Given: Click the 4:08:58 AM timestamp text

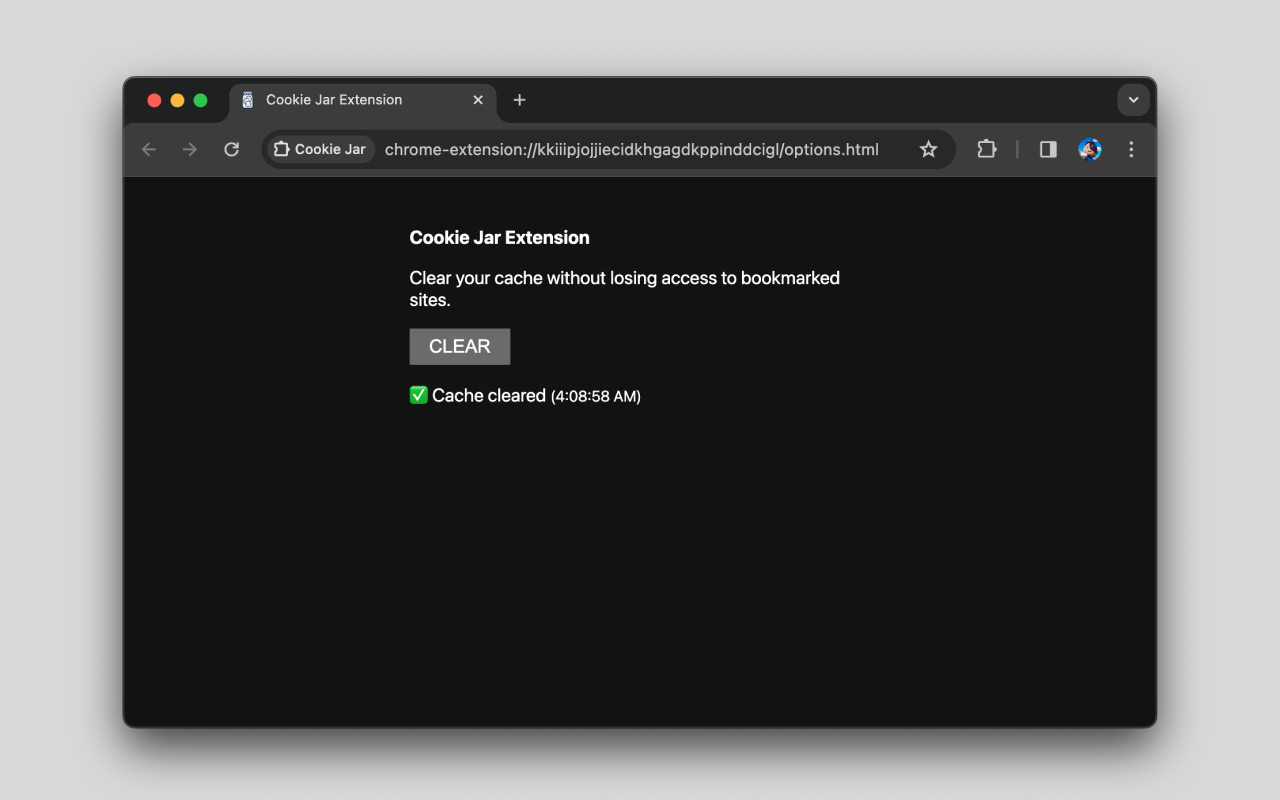Looking at the screenshot, I should pos(596,396).
